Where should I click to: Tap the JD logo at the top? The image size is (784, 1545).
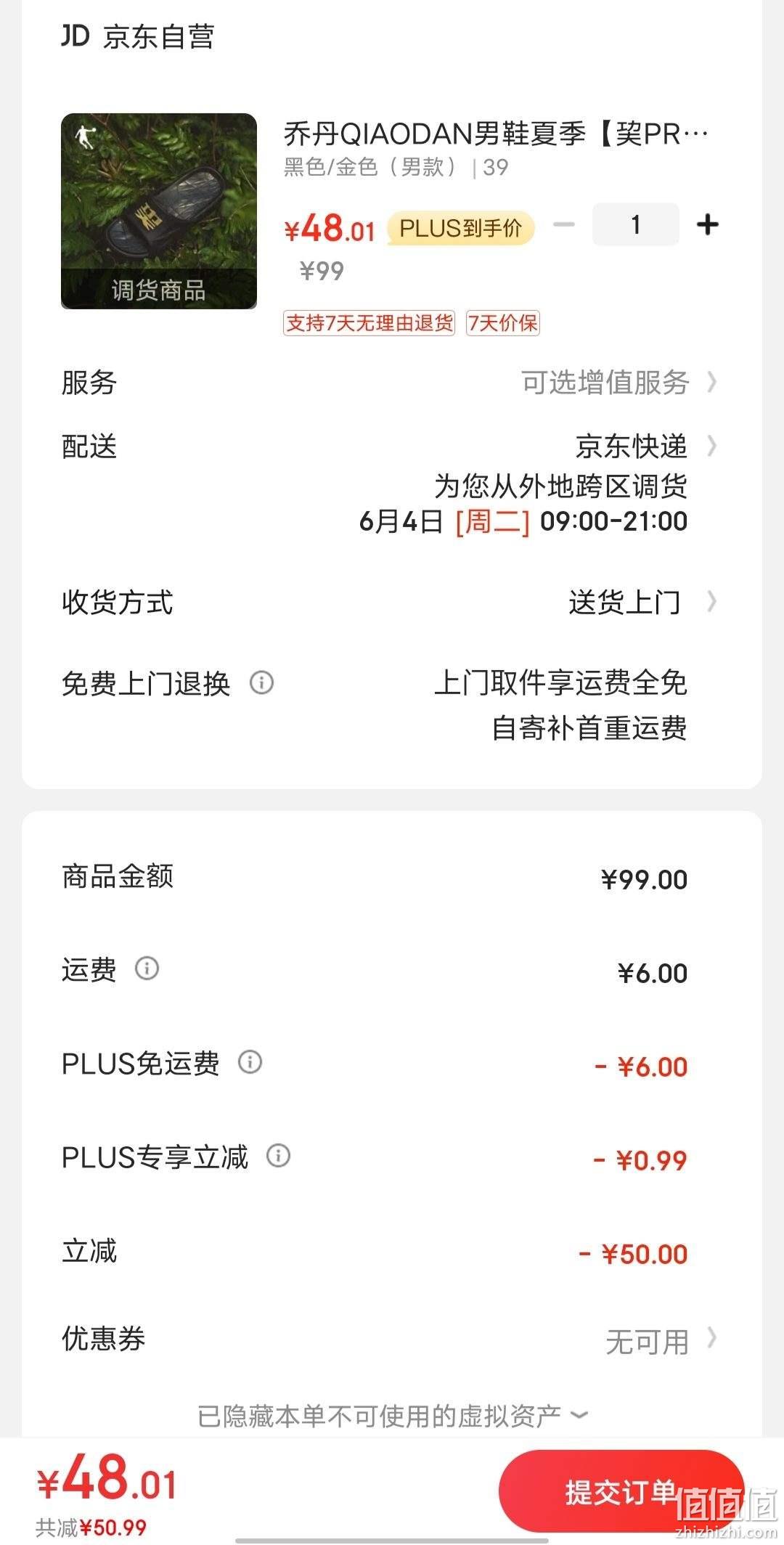click(75, 36)
